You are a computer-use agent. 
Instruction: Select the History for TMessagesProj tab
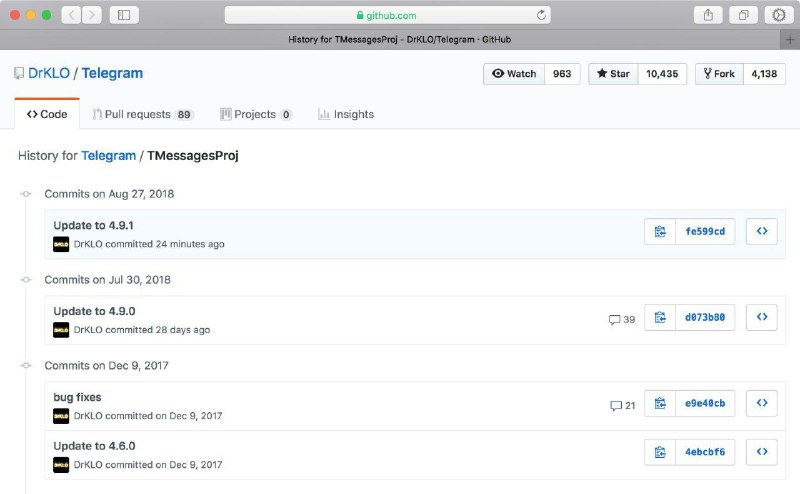point(399,39)
